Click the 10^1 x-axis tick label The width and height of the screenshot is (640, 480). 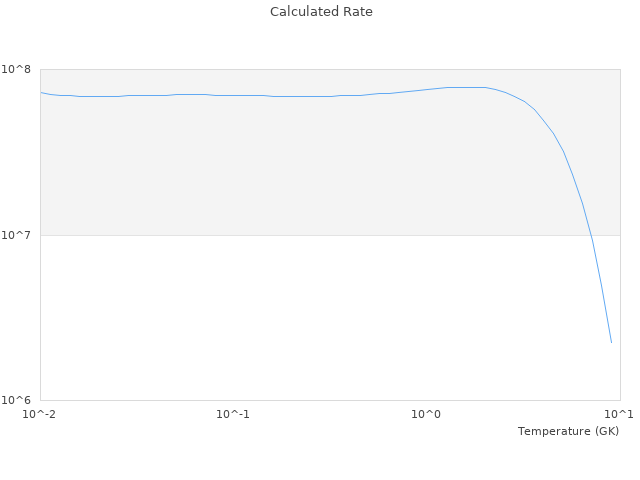[x=620, y=414]
